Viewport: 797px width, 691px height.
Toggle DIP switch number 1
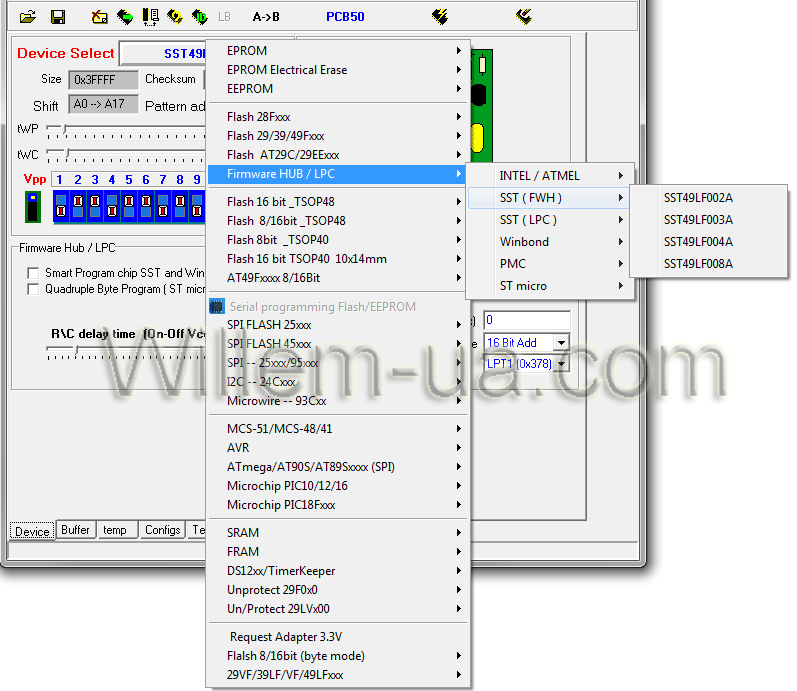[61, 207]
